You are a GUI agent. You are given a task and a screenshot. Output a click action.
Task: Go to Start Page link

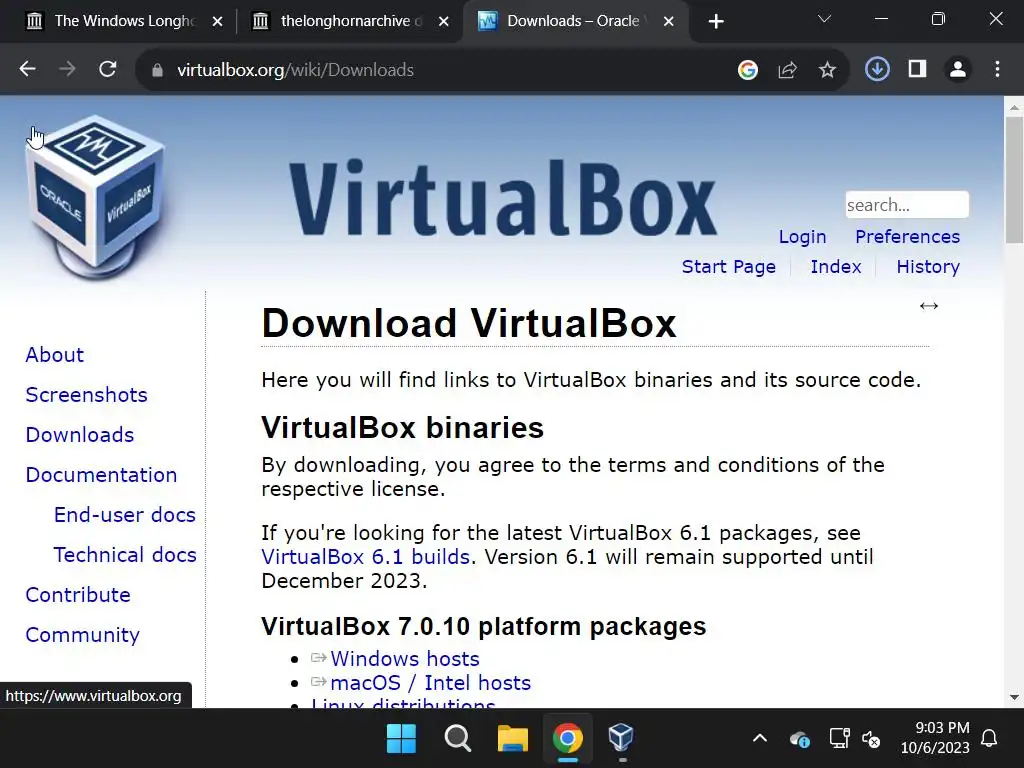tap(729, 266)
